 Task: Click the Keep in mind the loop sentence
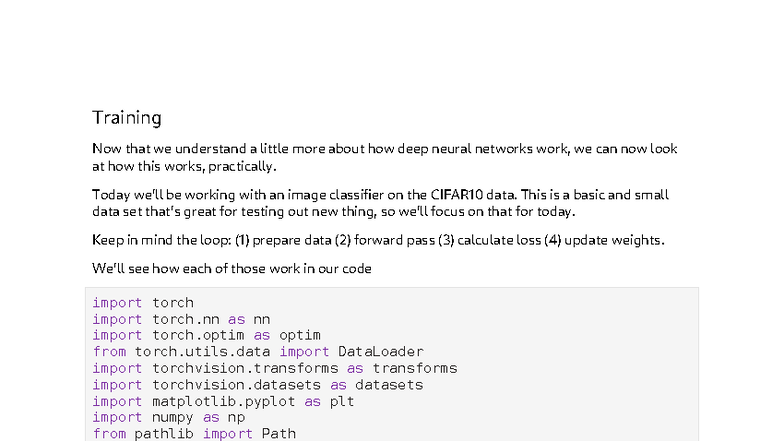coord(378,240)
